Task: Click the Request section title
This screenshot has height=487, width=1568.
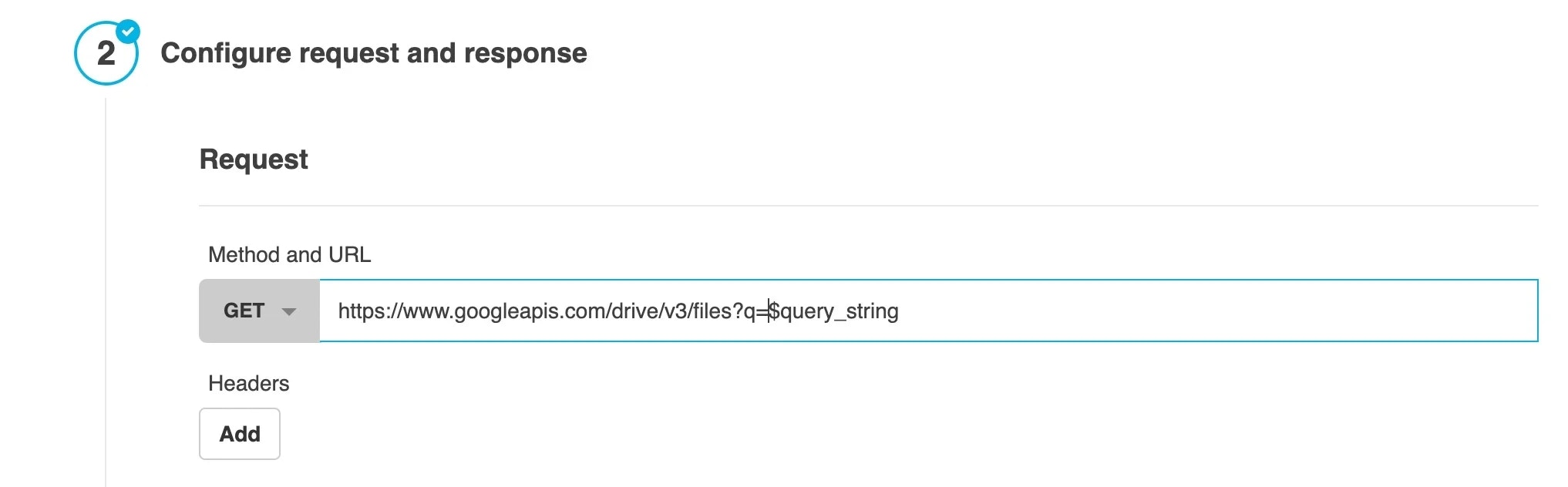Action: tap(254, 159)
